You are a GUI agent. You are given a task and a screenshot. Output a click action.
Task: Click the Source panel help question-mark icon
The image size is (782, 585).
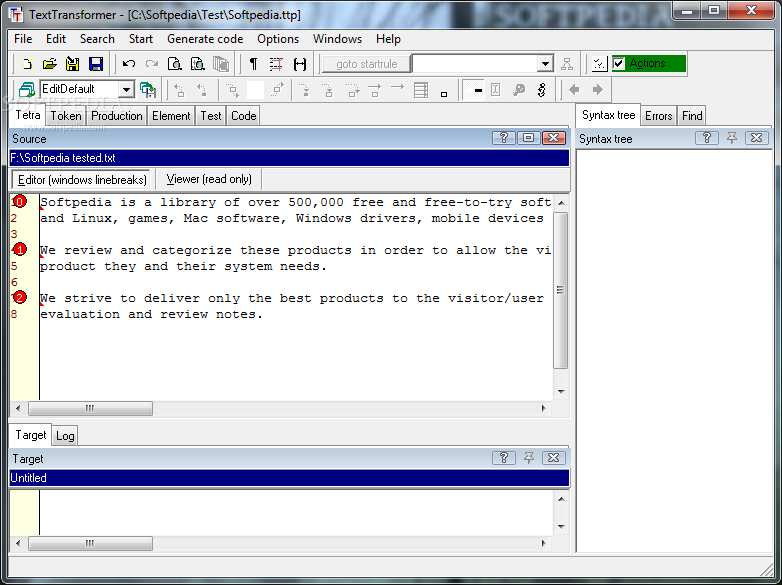click(504, 138)
